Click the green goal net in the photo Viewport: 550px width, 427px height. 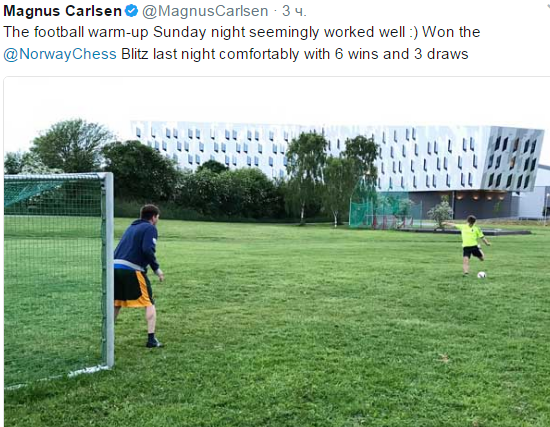click(53, 277)
